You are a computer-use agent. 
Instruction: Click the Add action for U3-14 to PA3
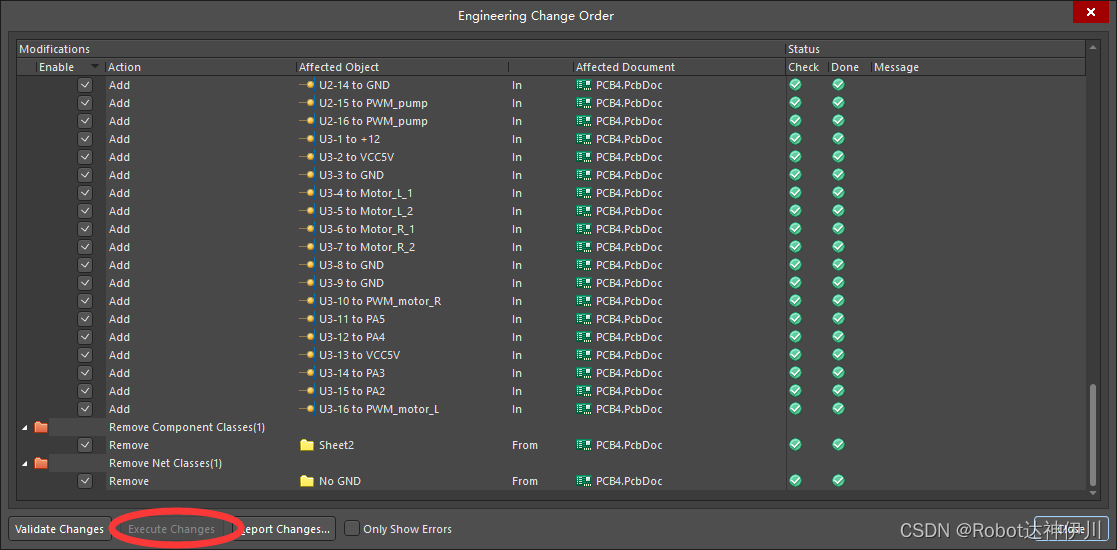tap(119, 373)
